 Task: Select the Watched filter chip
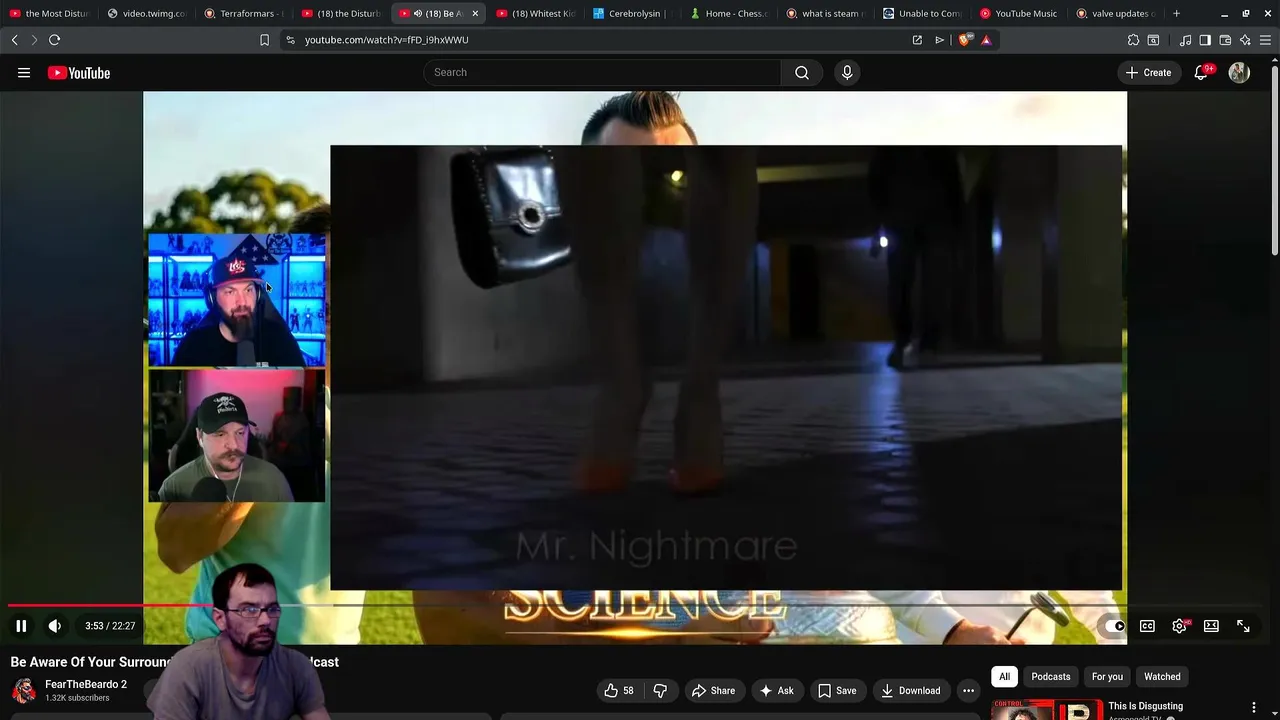[x=1162, y=677]
